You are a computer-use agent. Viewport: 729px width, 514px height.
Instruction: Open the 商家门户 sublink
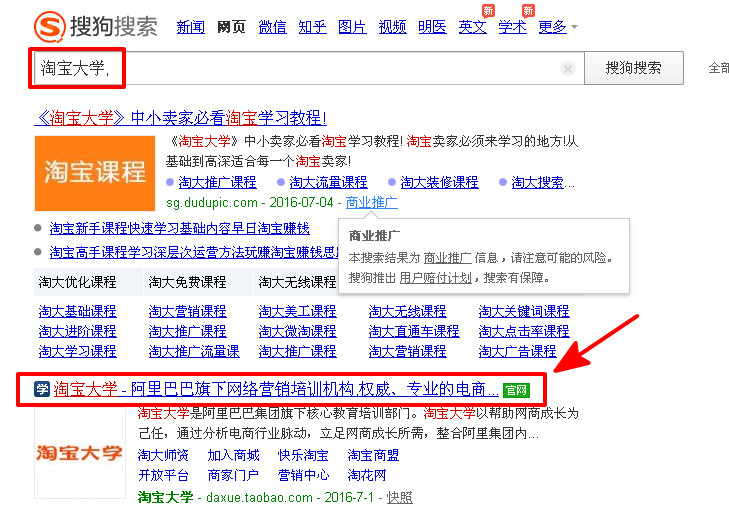click(x=233, y=475)
